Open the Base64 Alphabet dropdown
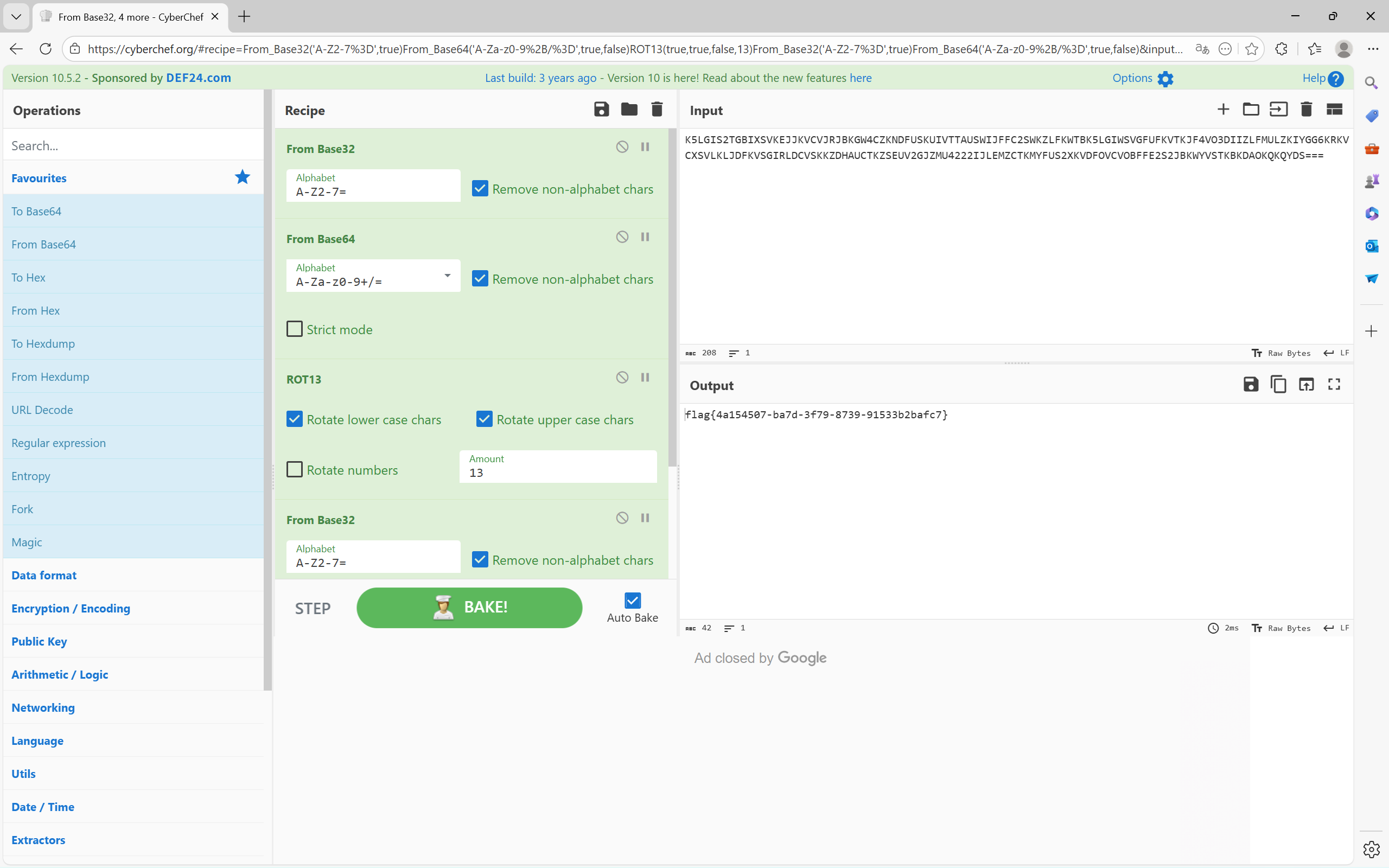The width and height of the screenshot is (1389, 868). tap(447, 276)
